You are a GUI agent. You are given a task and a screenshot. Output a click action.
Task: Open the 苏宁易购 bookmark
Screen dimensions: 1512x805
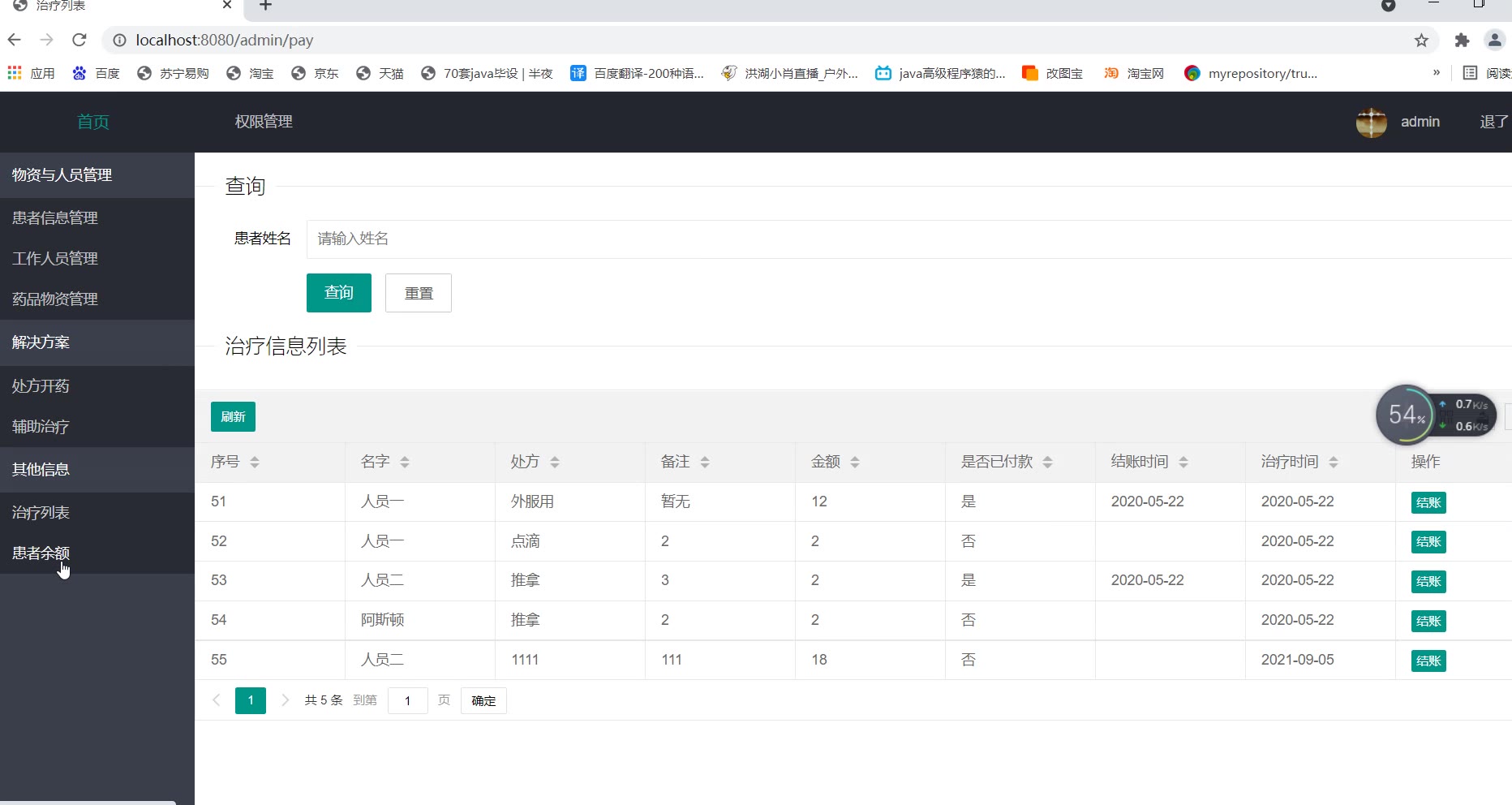(x=173, y=73)
